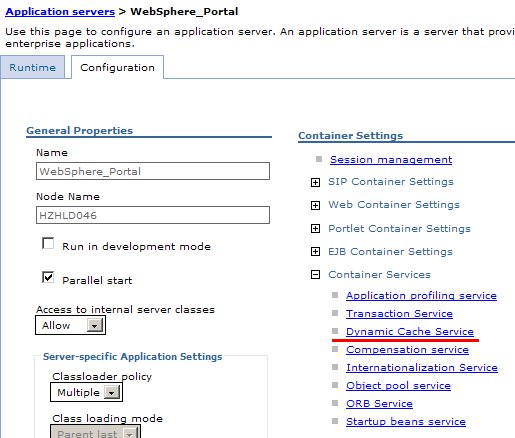Expand EJB Container Settings plus icon
515x438 pixels.
point(315,251)
